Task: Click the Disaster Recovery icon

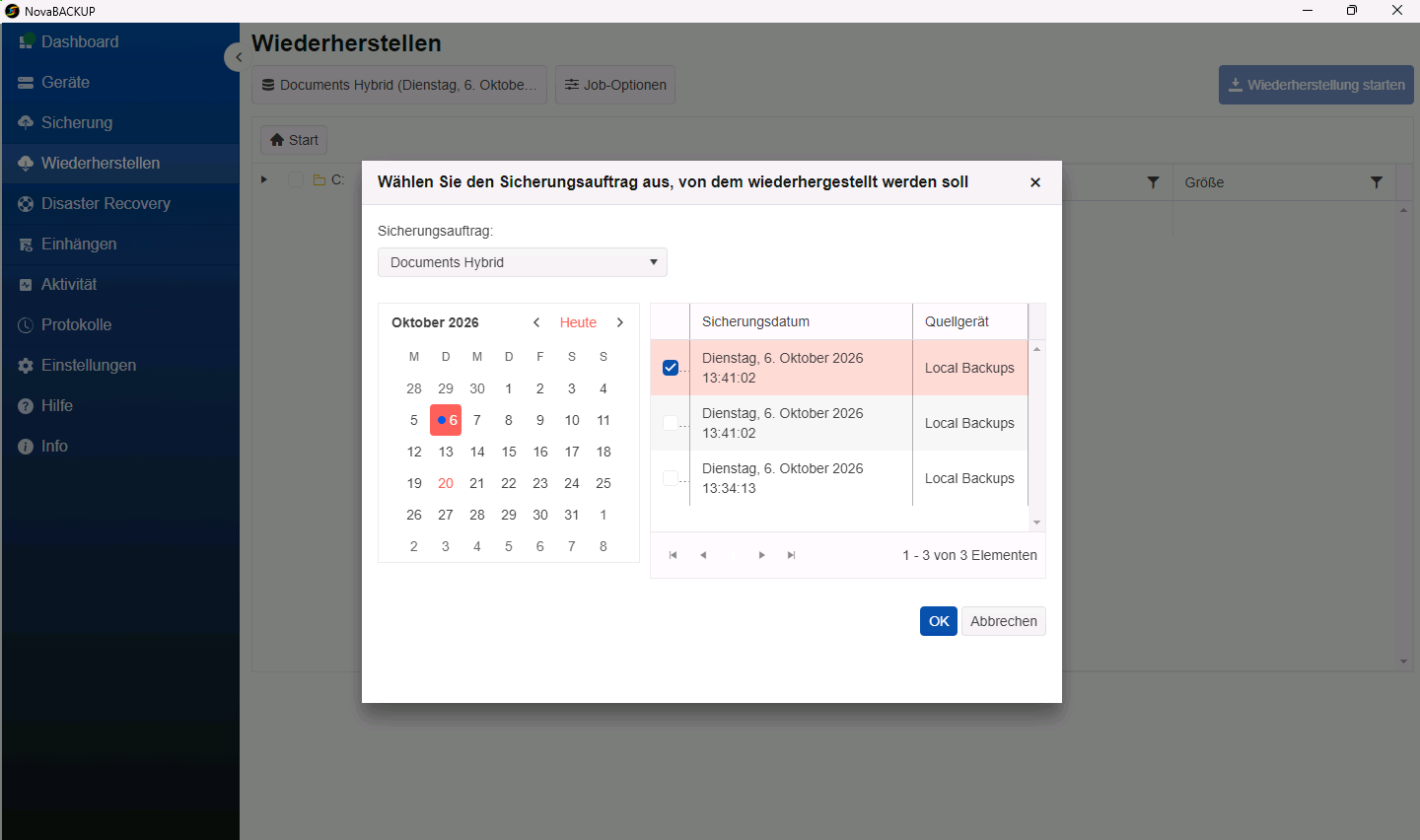Action: 26,204
